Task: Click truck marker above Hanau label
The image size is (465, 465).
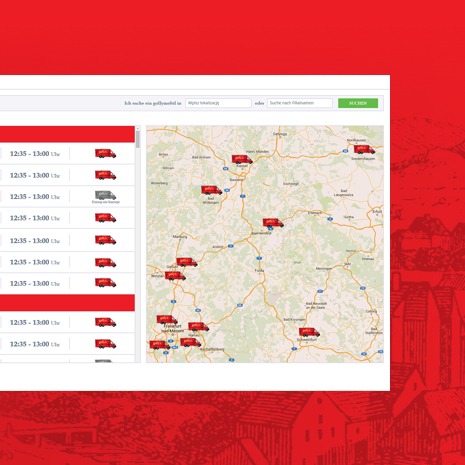Action: 199,327
